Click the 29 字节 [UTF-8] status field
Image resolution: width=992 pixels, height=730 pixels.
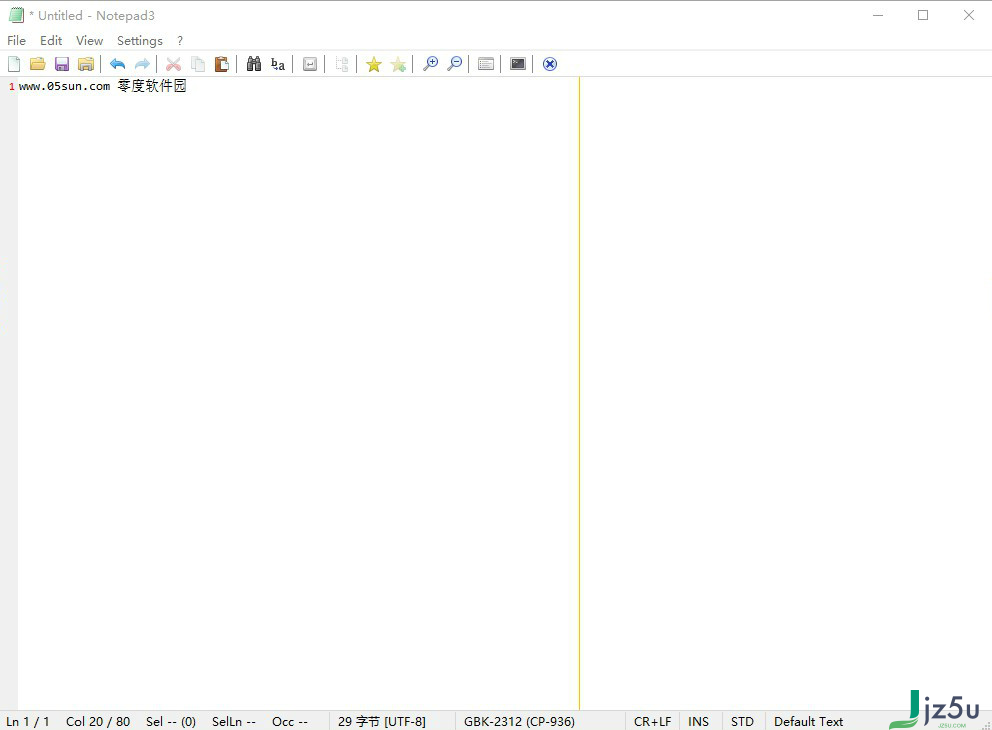pyautogui.click(x=381, y=721)
